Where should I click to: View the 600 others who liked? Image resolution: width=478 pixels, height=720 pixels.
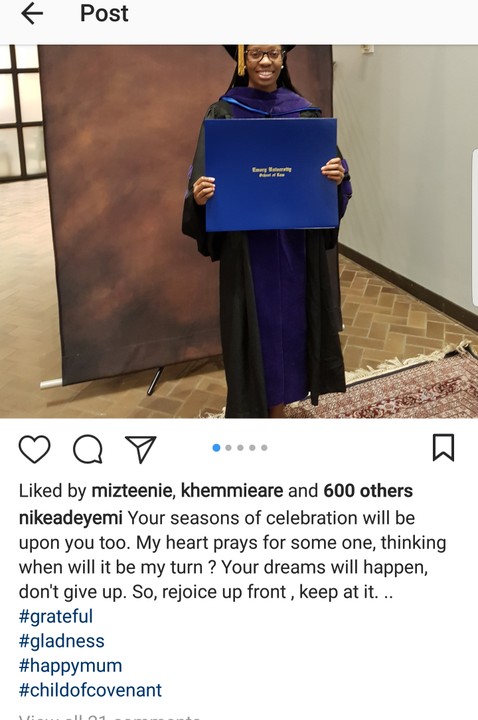(368, 491)
